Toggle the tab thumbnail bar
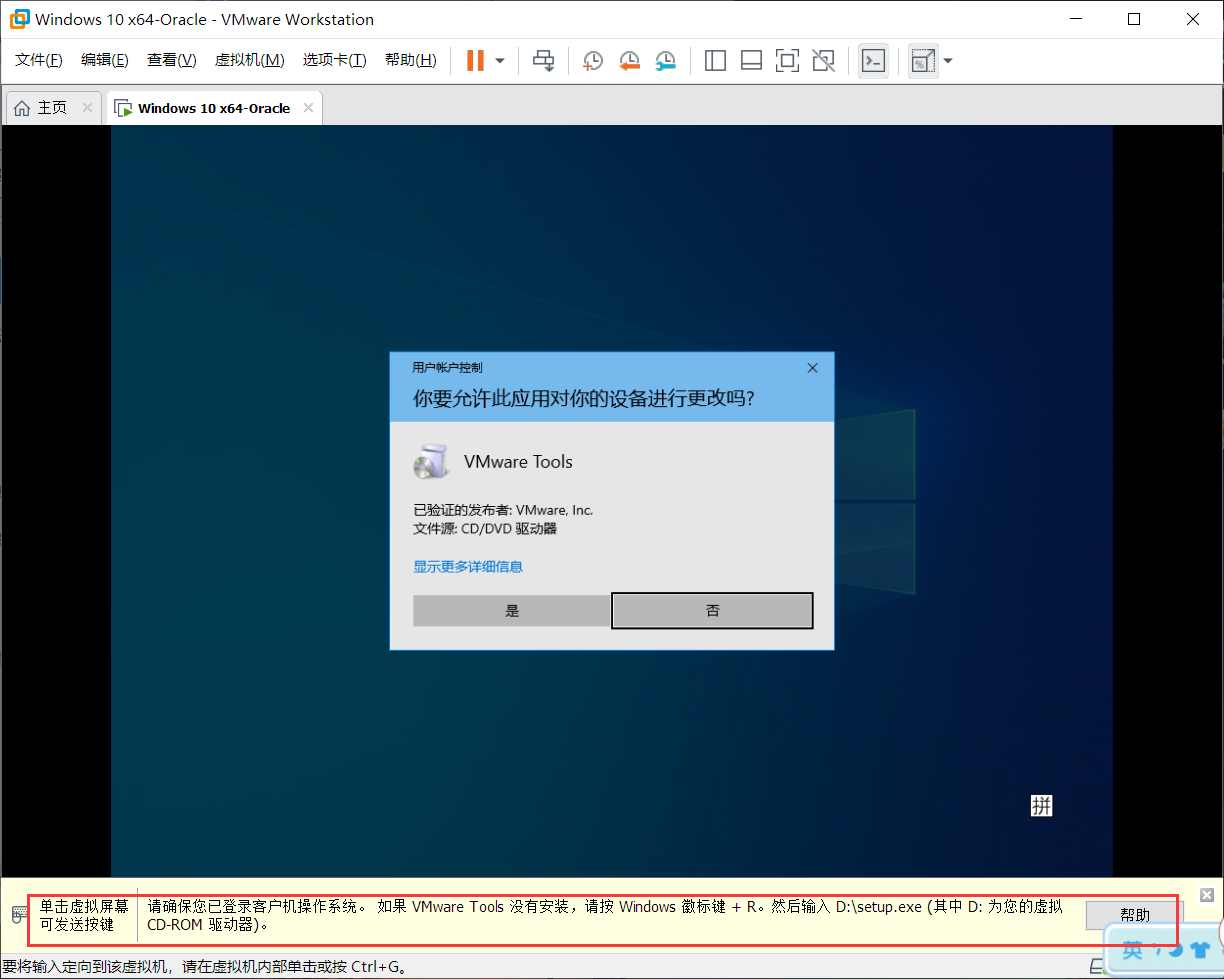This screenshot has width=1224, height=979. 751,60
